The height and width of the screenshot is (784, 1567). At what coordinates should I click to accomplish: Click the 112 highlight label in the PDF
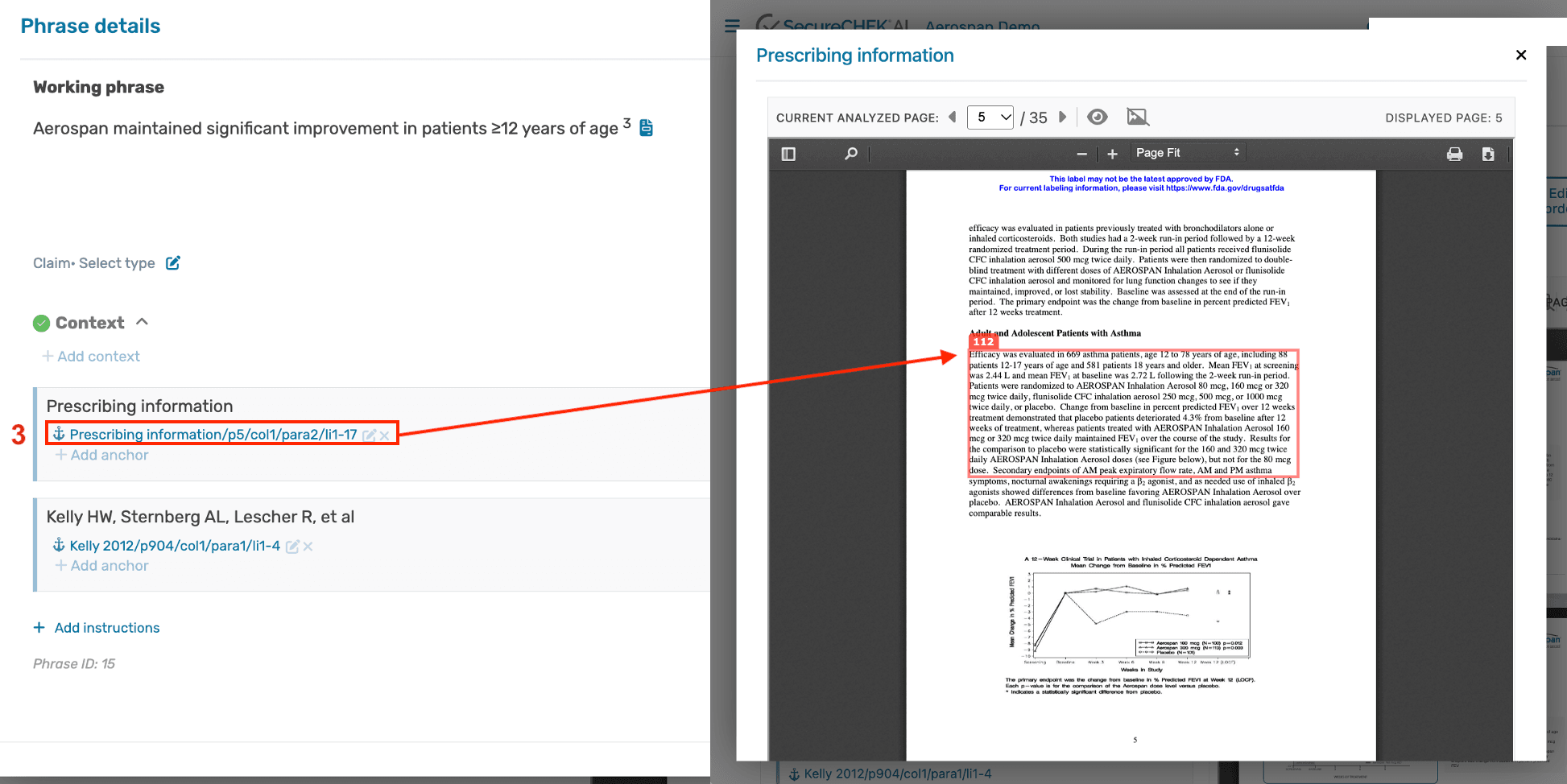(983, 341)
